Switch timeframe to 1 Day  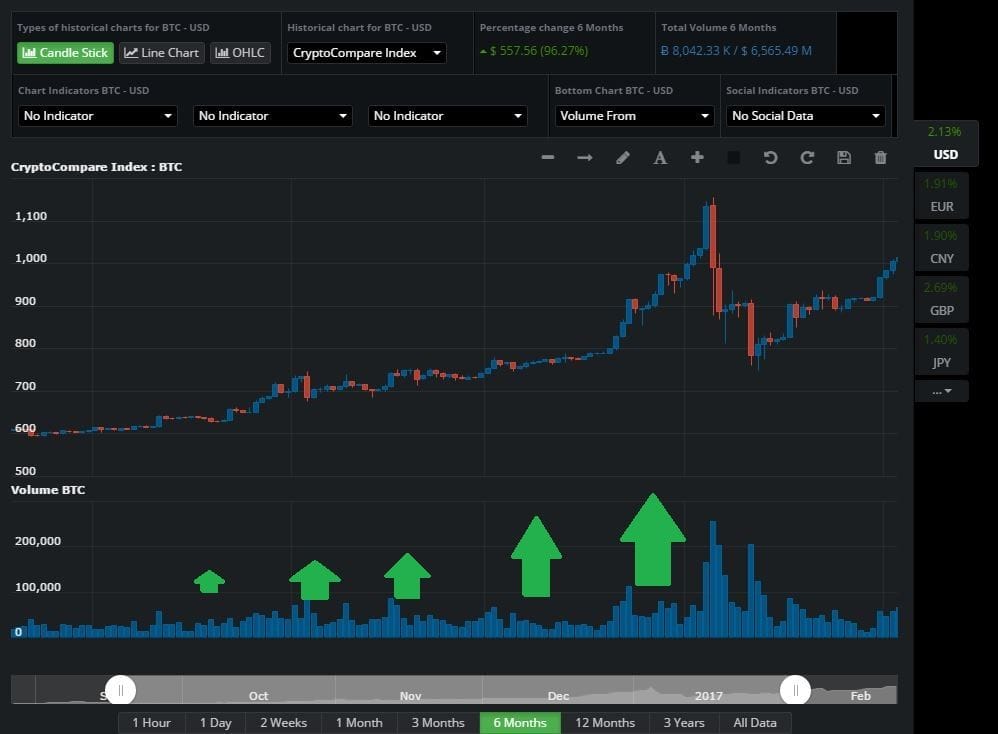click(x=215, y=722)
